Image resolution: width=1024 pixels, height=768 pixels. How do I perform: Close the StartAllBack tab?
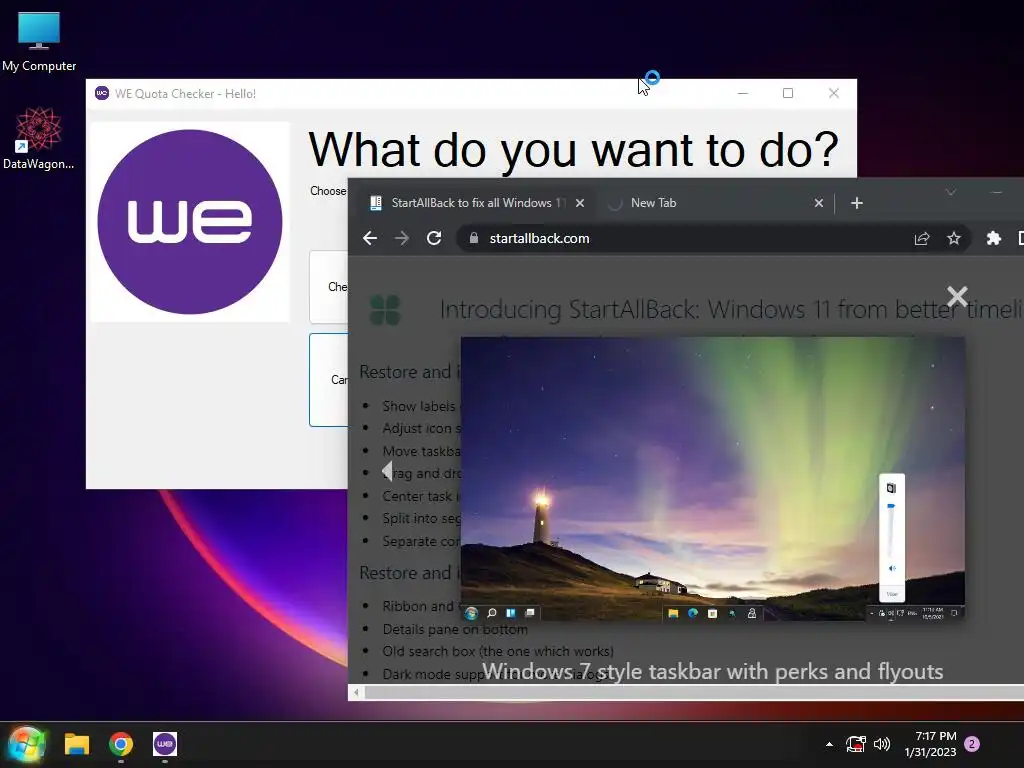579,203
